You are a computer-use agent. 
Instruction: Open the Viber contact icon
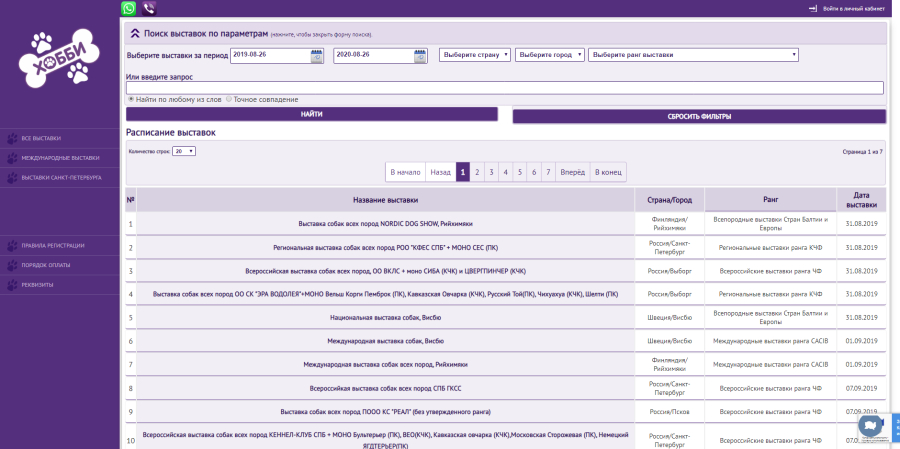point(149,8)
